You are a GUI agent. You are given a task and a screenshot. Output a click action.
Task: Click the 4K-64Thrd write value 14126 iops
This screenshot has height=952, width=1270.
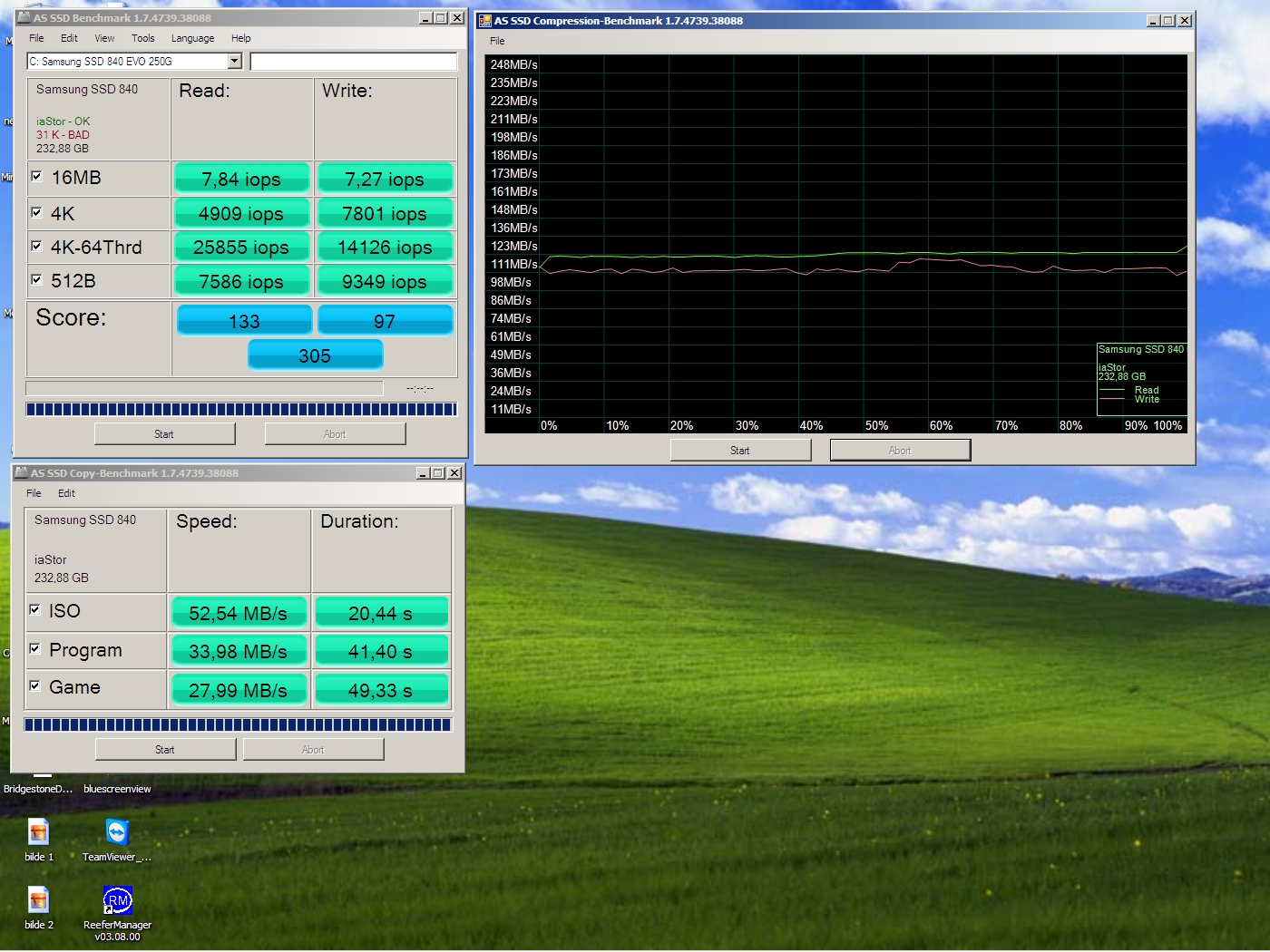[x=385, y=247]
